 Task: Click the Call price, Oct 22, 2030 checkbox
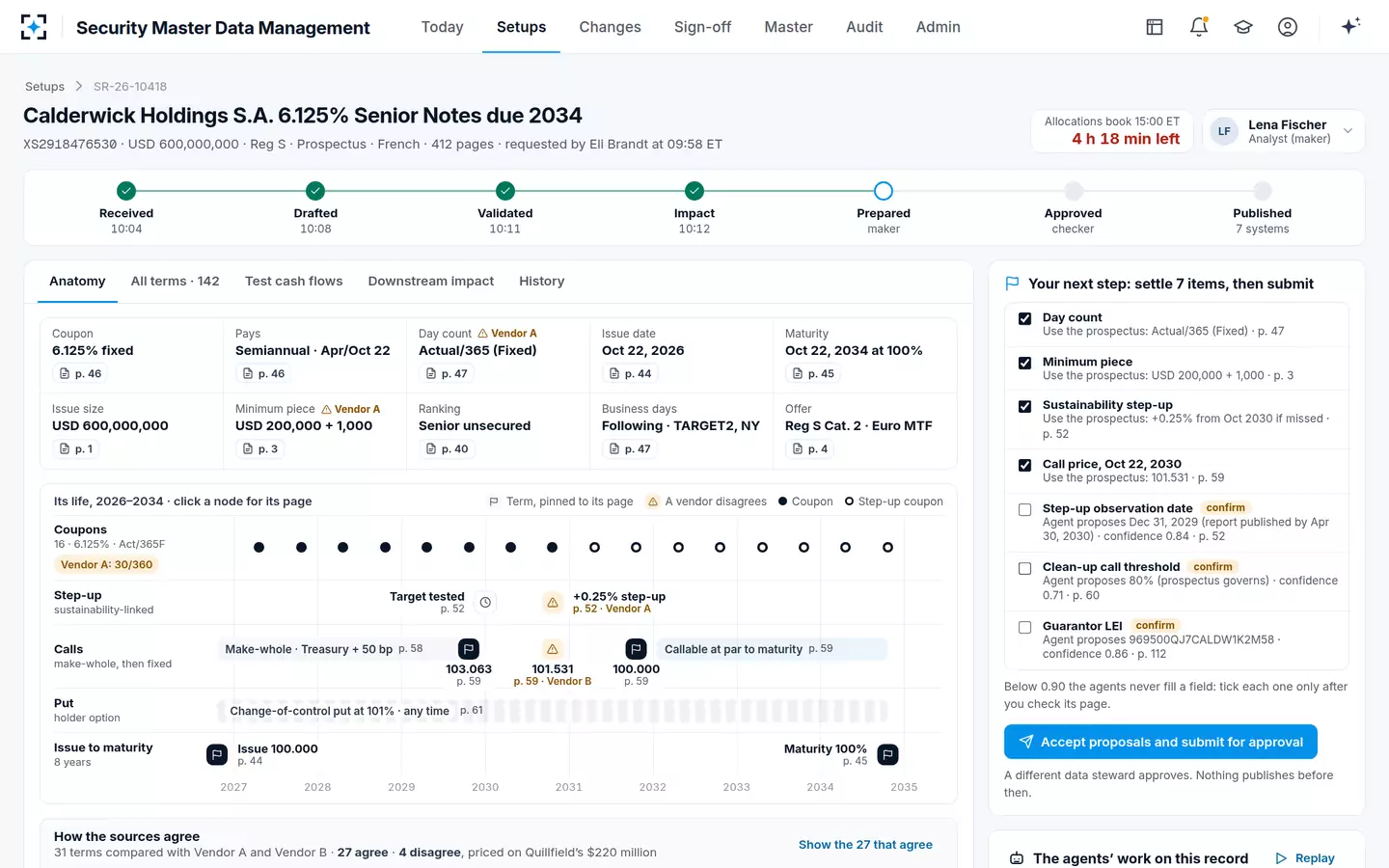pos(1025,465)
